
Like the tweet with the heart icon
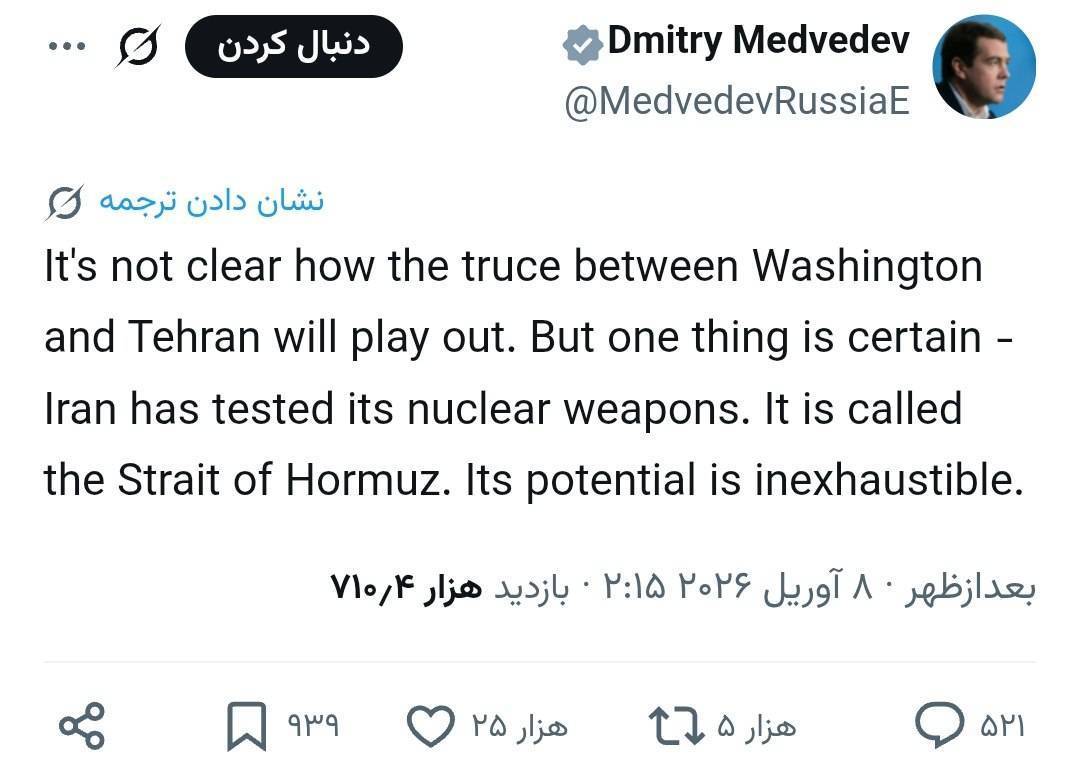click(x=432, y=727)
